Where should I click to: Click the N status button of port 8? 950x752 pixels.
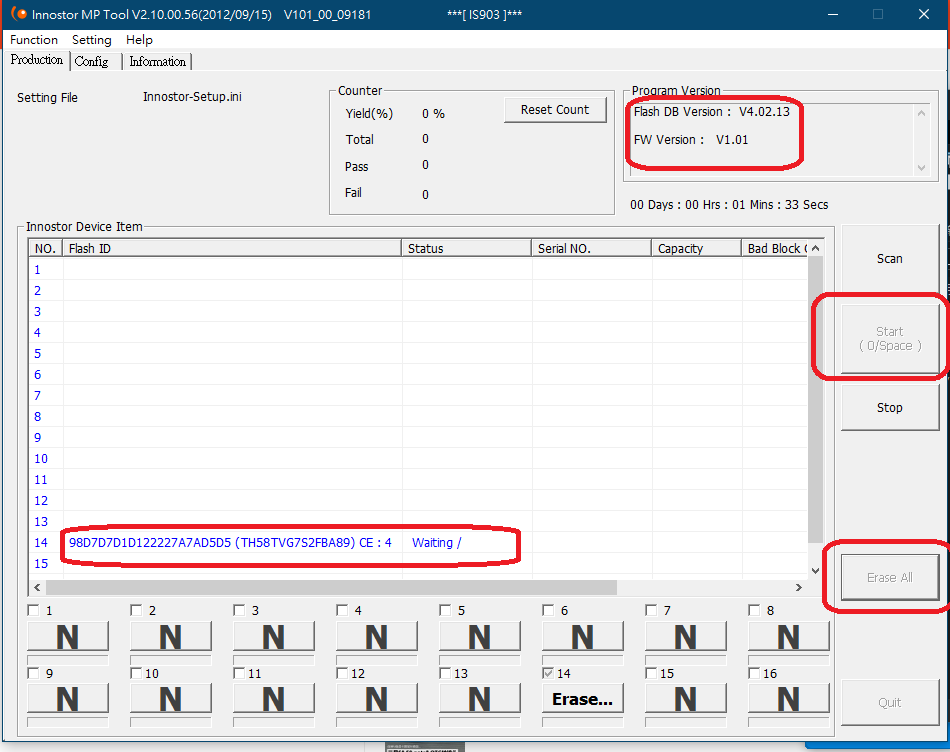789,636
